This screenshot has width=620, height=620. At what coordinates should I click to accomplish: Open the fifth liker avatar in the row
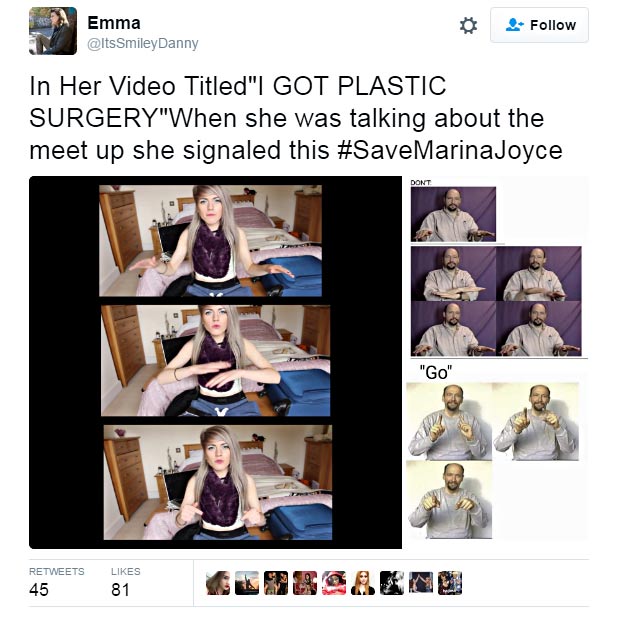click(x=333, y=583)
